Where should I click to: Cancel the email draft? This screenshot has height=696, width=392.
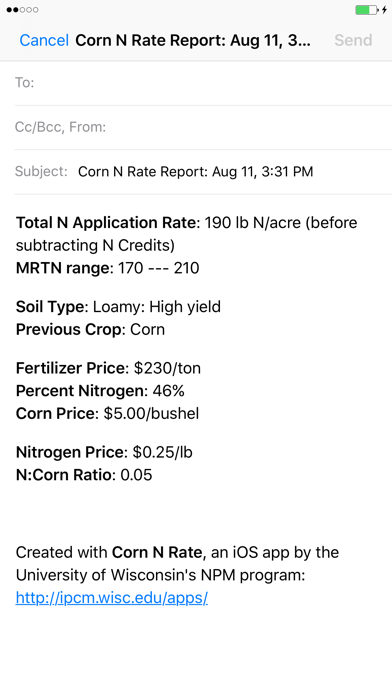[x=44, y=40]
